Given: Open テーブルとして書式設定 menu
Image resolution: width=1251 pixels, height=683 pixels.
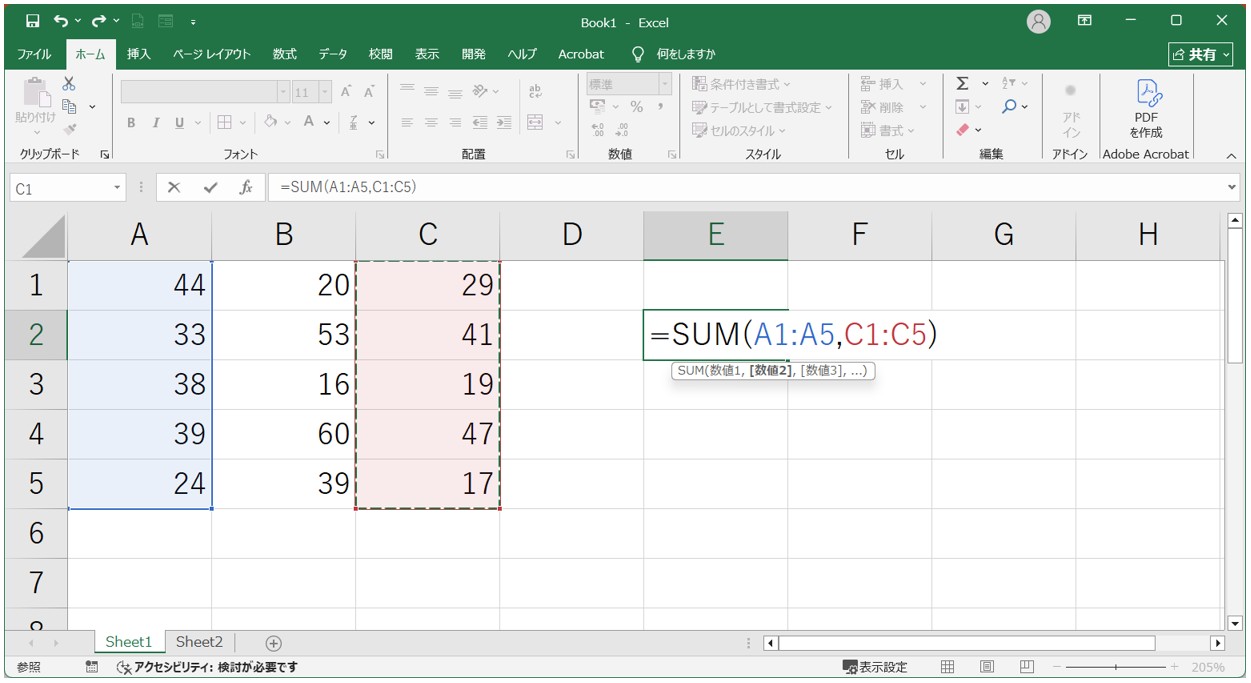Looking at the screenshot, I should 763,107.
